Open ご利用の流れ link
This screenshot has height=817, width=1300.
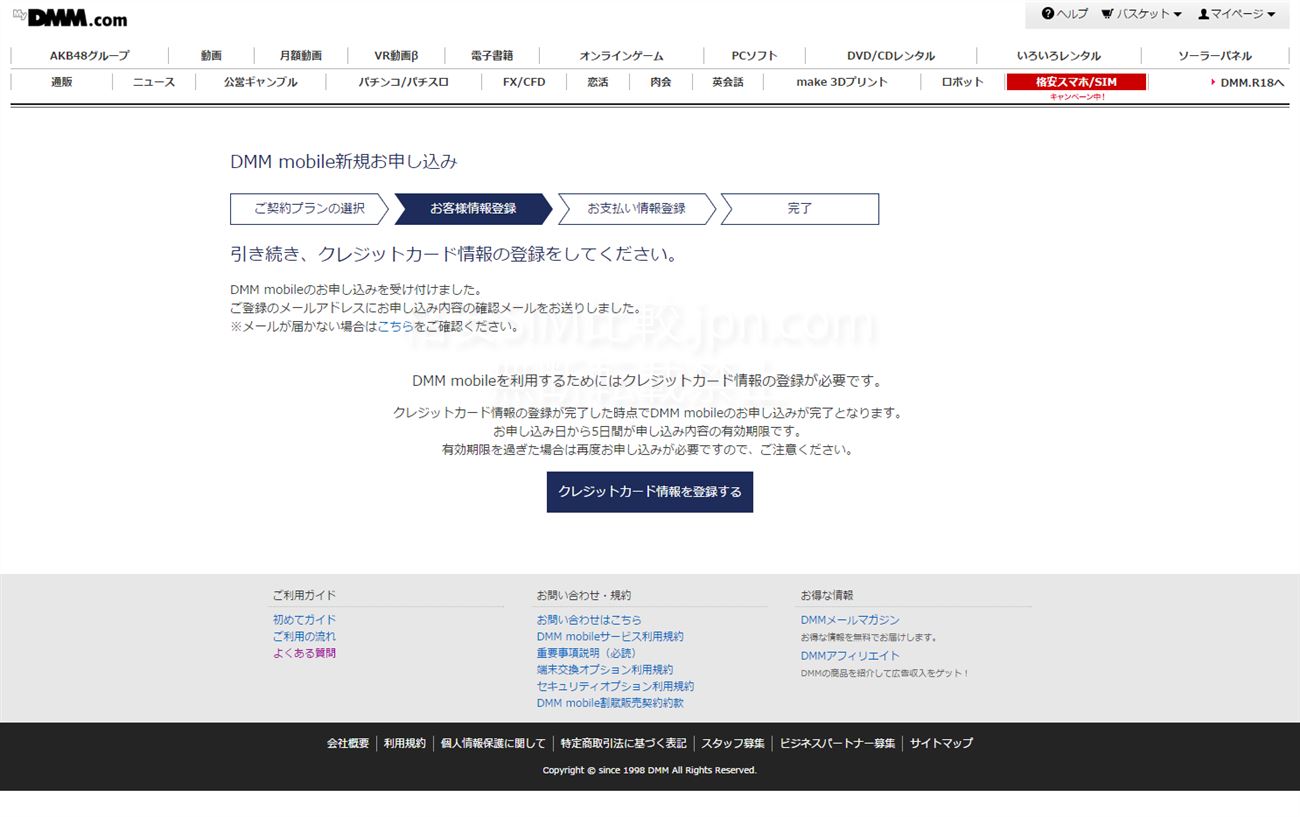pyautogui.click(x=304, y=637)
